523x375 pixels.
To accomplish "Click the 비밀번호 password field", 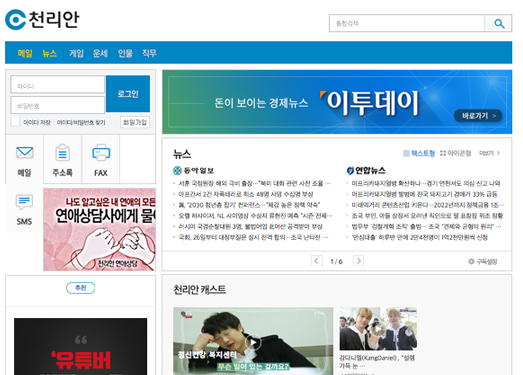I will click(x=58, y=105).
